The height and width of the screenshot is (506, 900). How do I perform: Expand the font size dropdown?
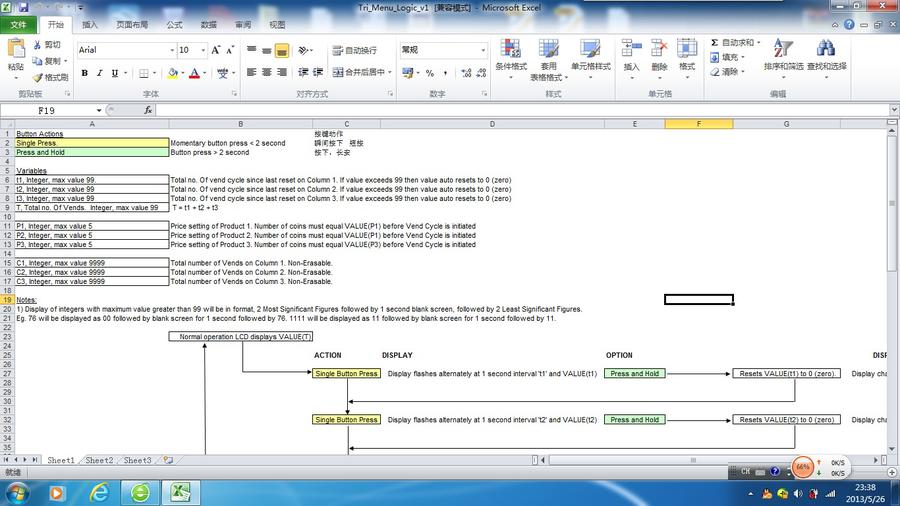tap(203, 50)
